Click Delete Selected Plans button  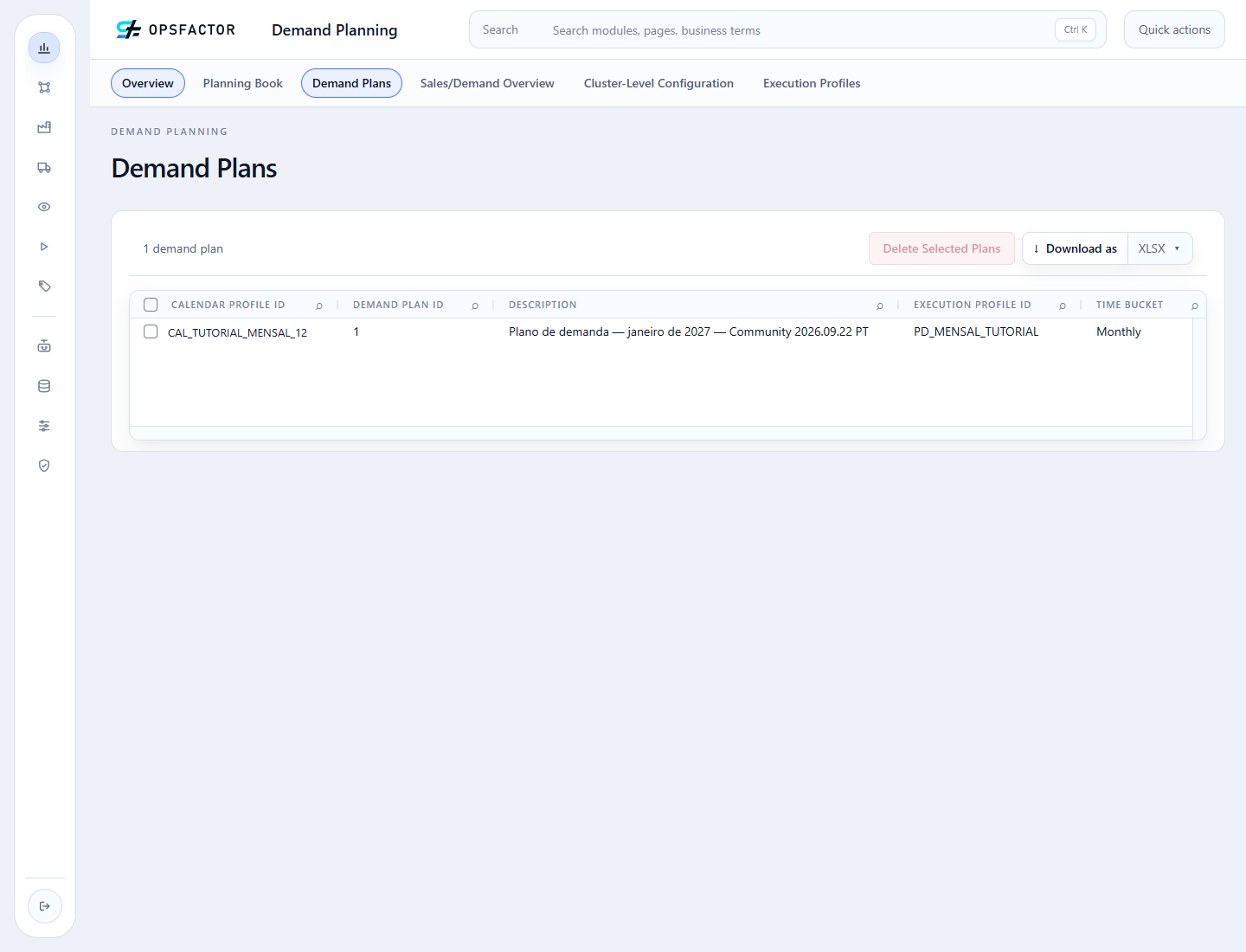coord(941,248)
